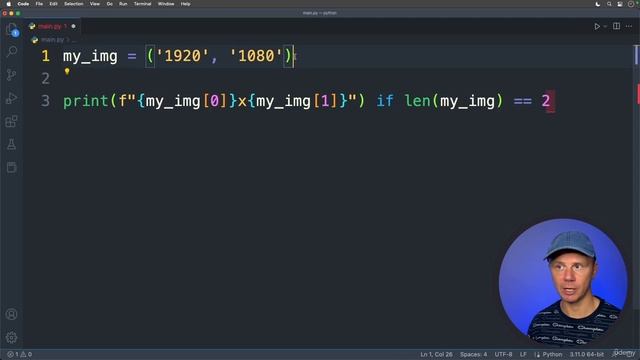Click line number 2 in gutter
The width and height of the screenshot is (640, 360).
(45, 78)
